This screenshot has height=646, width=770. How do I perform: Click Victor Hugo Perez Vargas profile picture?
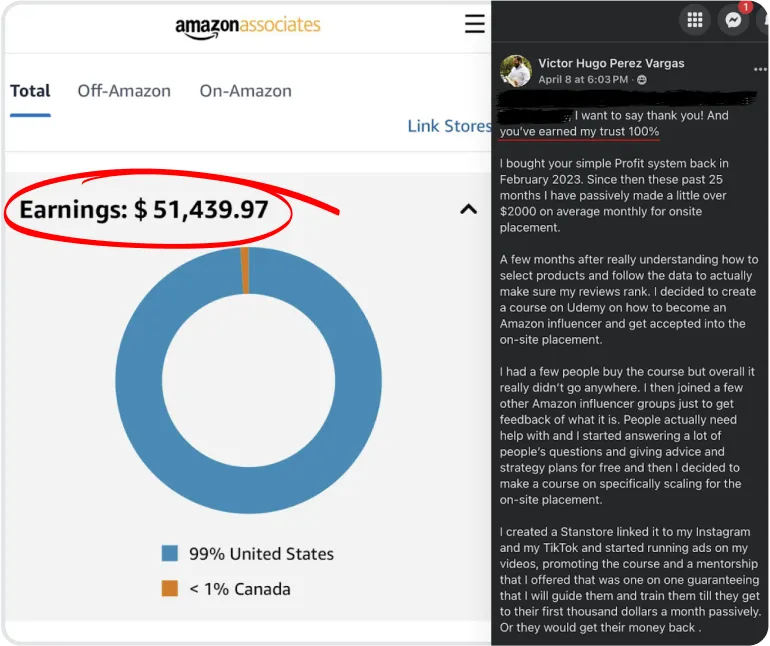pos(516,70)
